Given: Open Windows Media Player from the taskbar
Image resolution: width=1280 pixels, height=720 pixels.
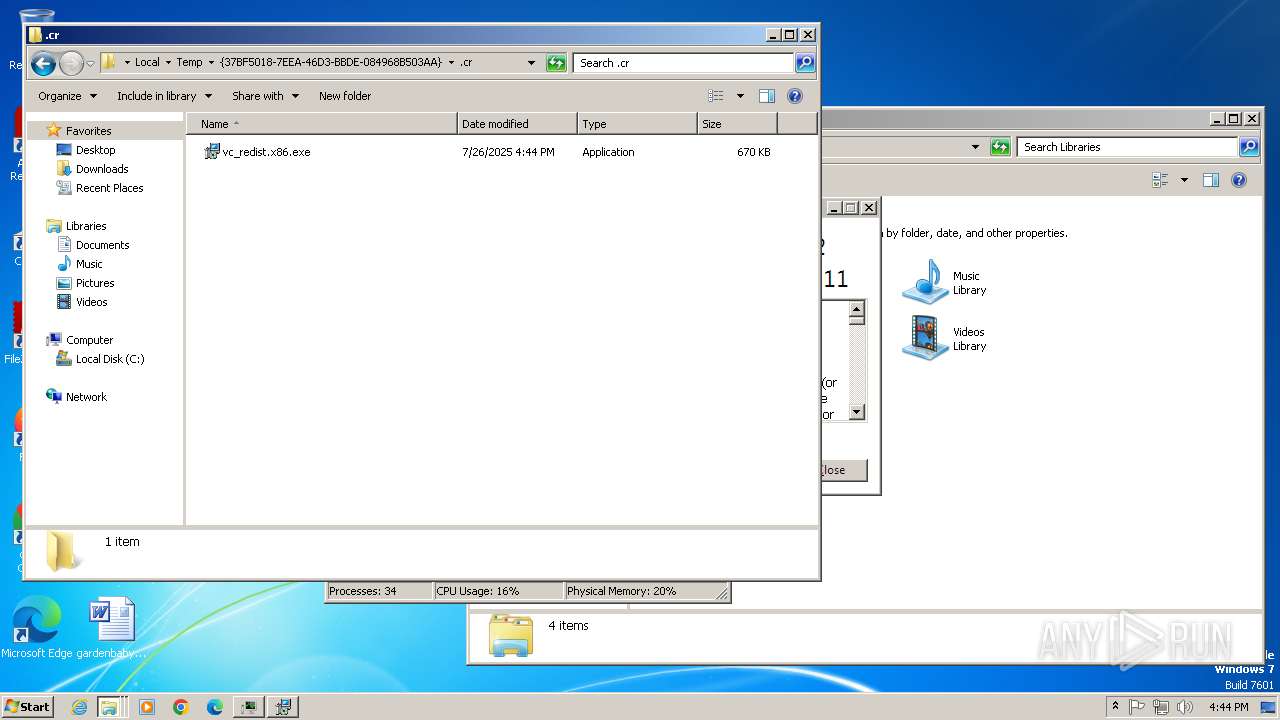Looking at the screenshot, I should (147, 707).
